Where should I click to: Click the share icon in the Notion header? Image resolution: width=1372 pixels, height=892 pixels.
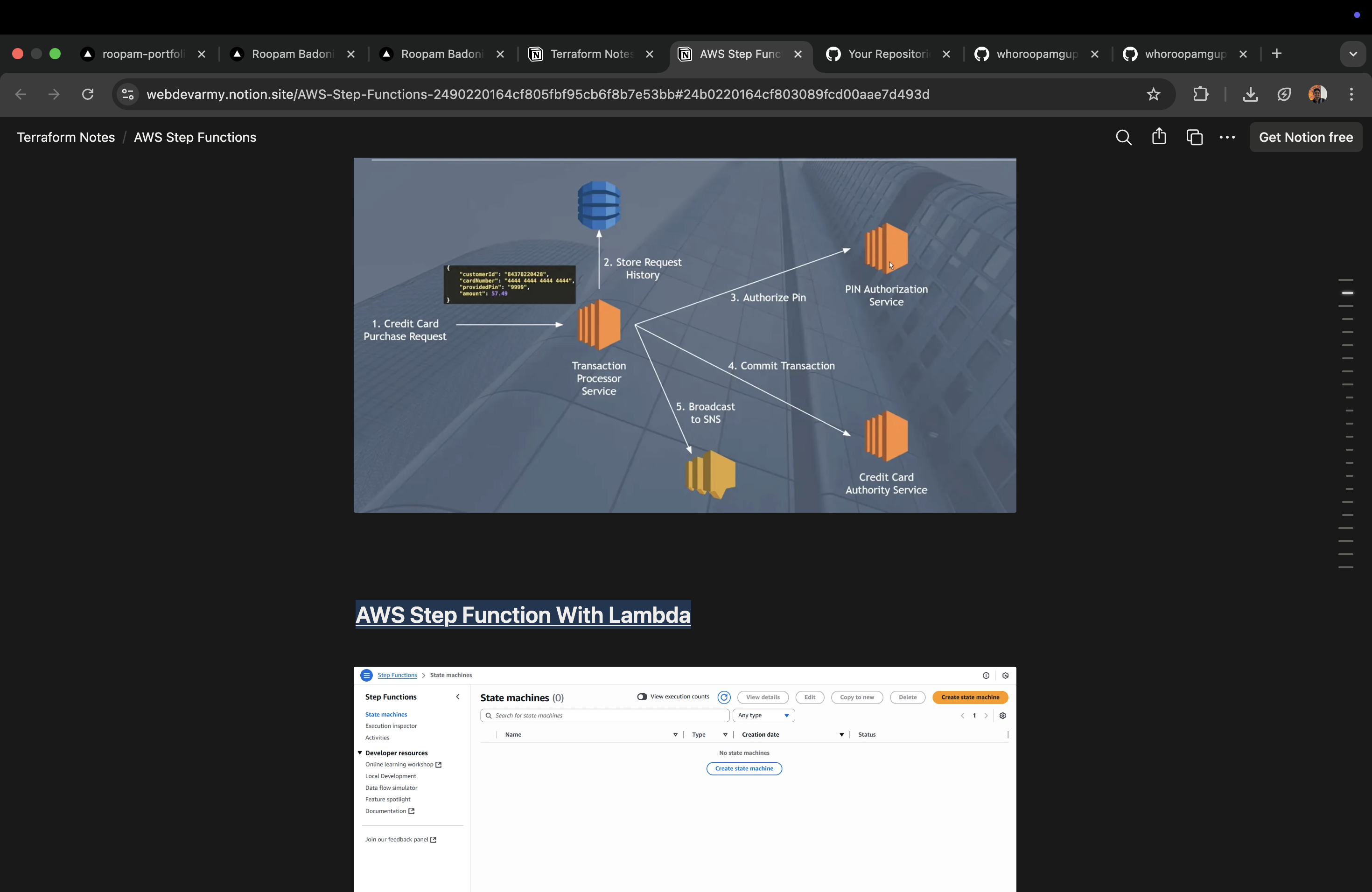[x=1159, y=137]
